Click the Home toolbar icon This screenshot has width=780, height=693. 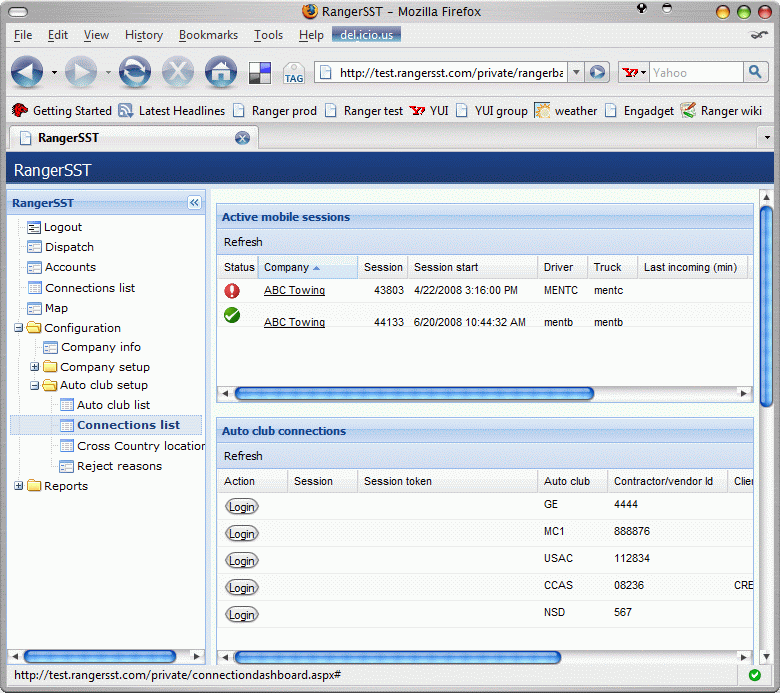coord(220,72)
